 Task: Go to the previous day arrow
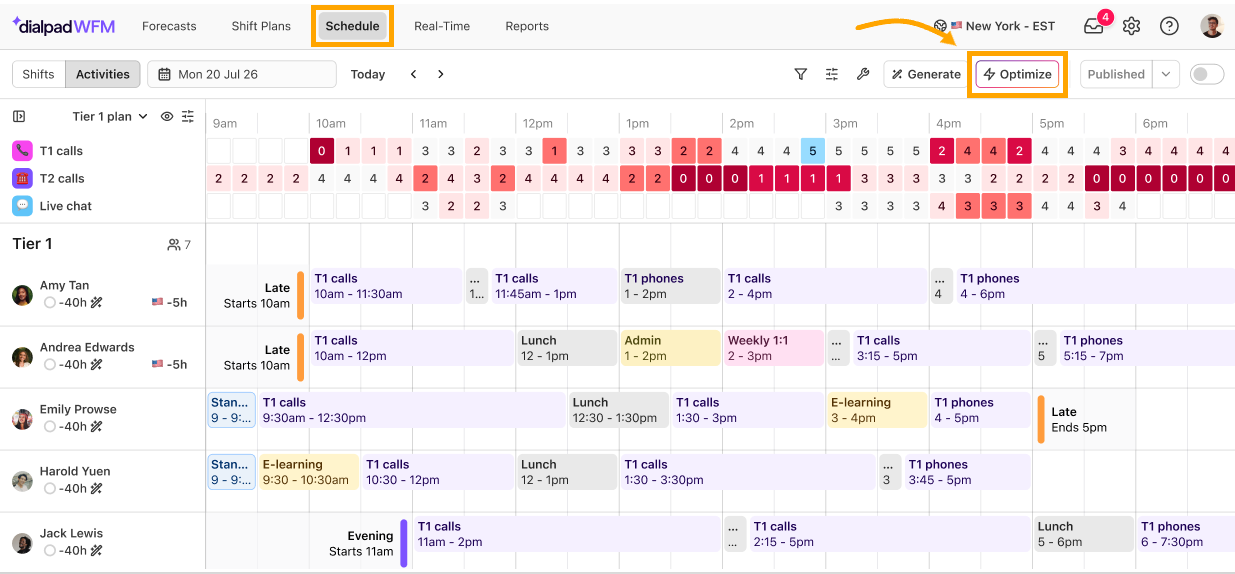(x=413, y=74)
